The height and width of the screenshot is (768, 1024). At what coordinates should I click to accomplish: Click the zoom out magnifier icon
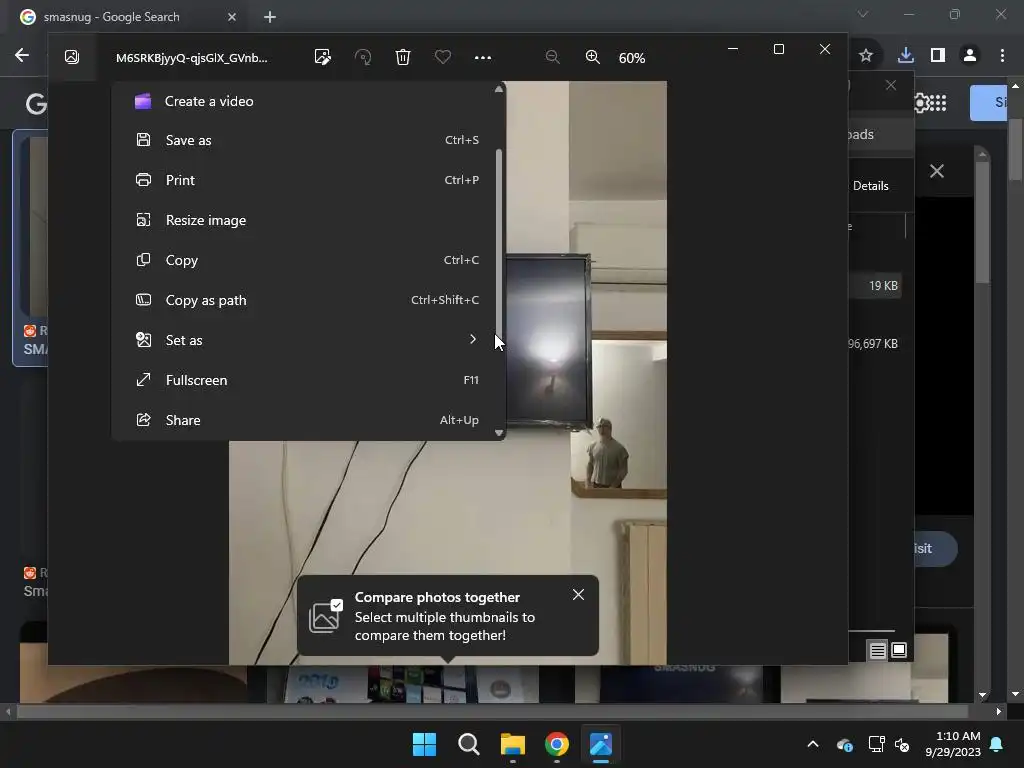click(x=552, y=57)
